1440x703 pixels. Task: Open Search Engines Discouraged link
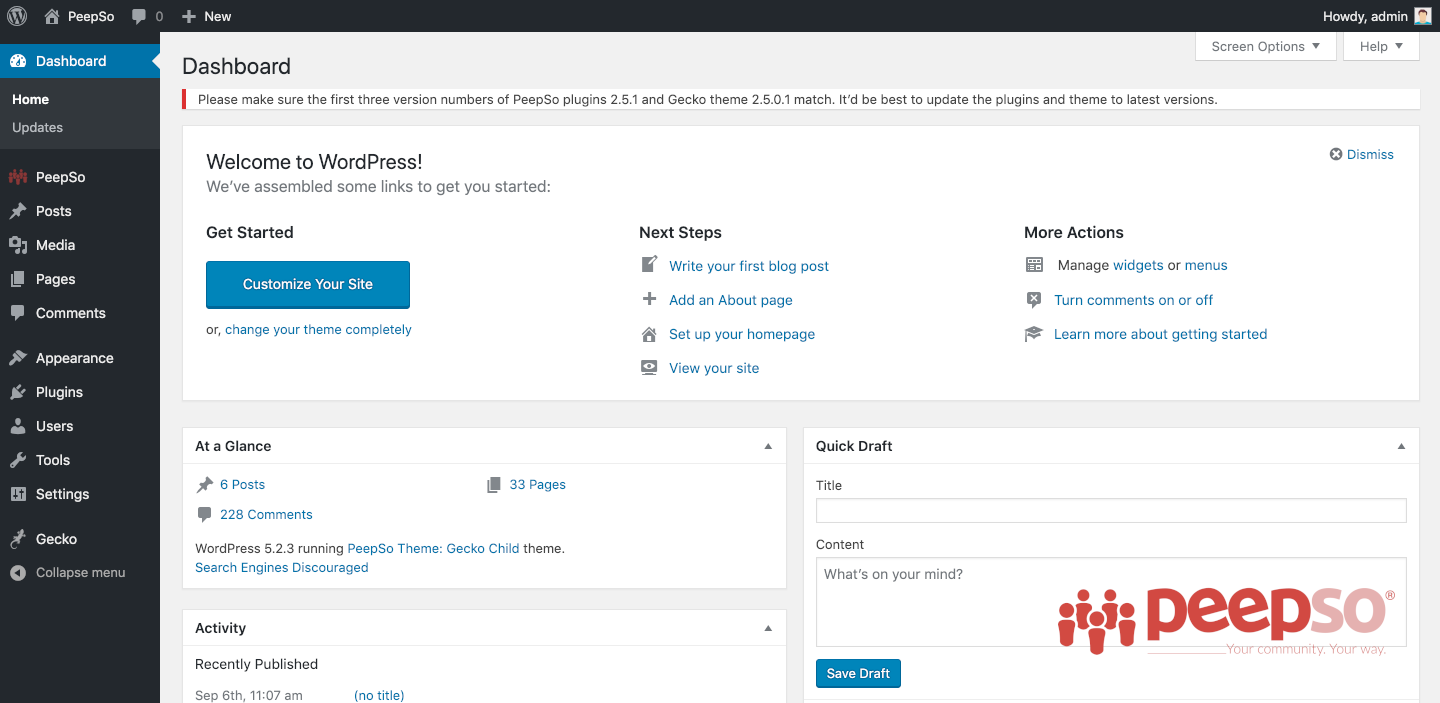pos(281,567)
